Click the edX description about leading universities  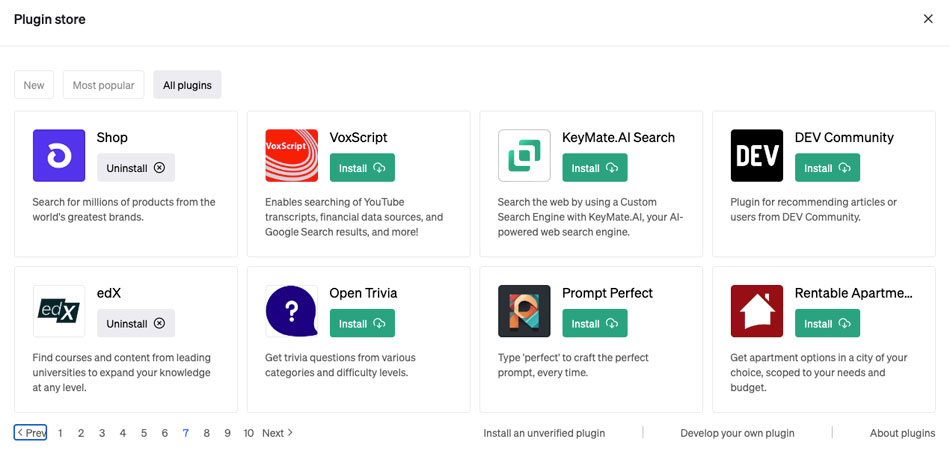coord(121,372)
